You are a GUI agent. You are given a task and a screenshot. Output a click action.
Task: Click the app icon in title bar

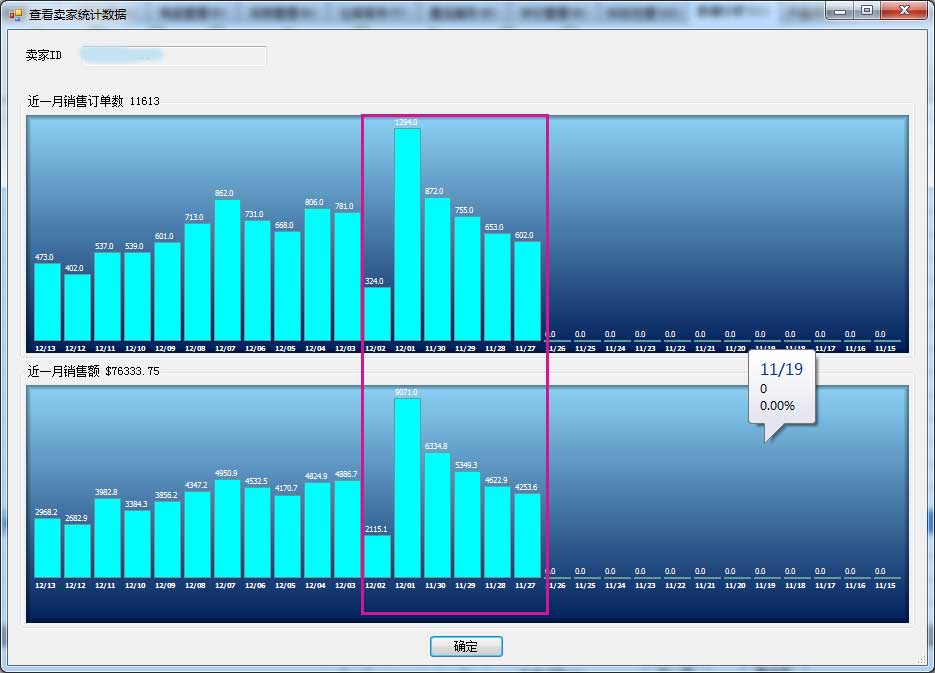(15, 14)
